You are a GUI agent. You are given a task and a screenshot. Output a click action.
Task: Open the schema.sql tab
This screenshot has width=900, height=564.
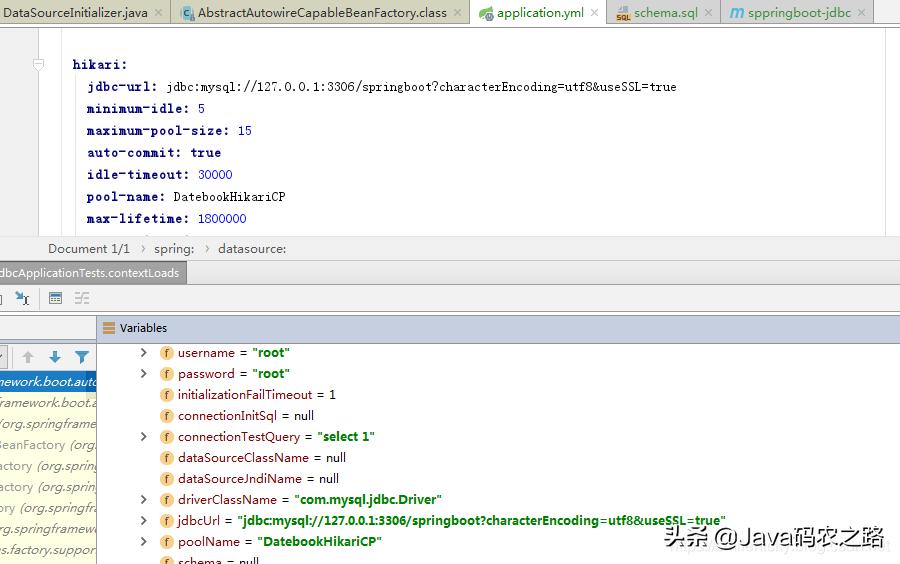tap(665, 12)
